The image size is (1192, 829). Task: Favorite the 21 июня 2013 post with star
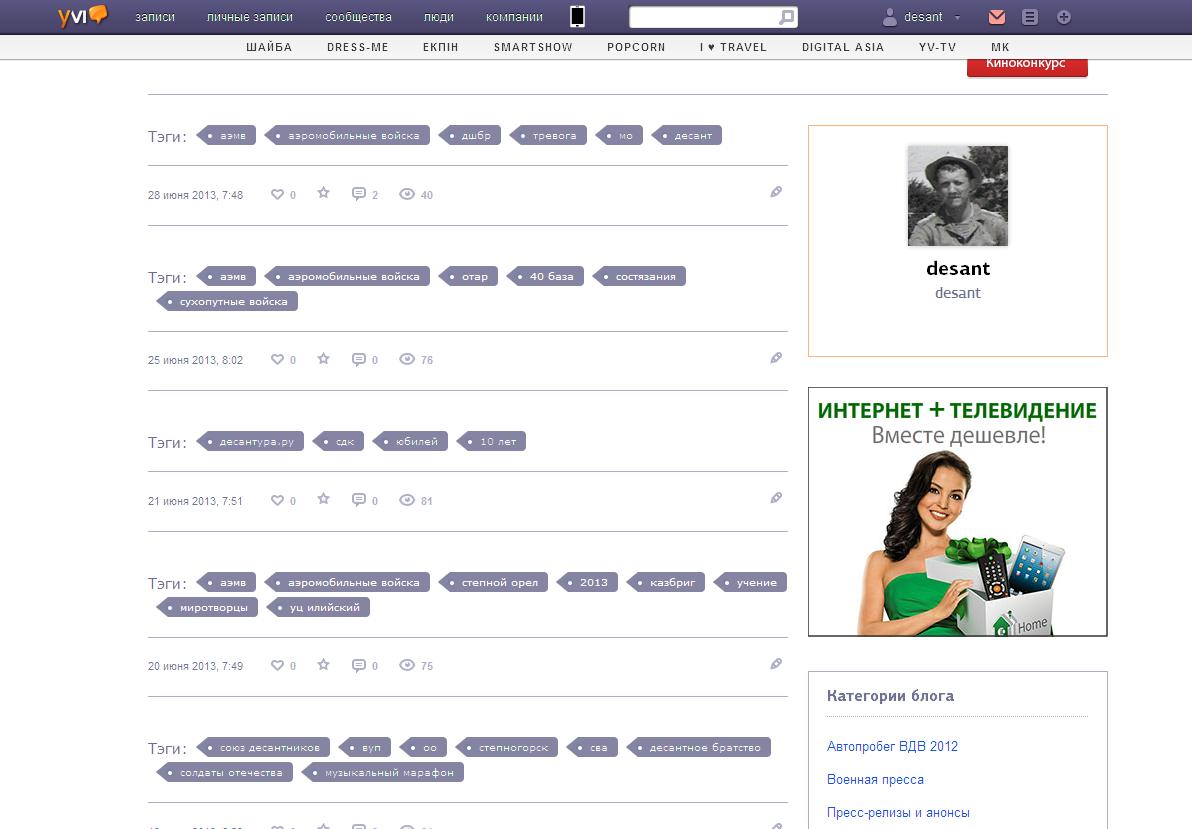(x=323, y=499)
